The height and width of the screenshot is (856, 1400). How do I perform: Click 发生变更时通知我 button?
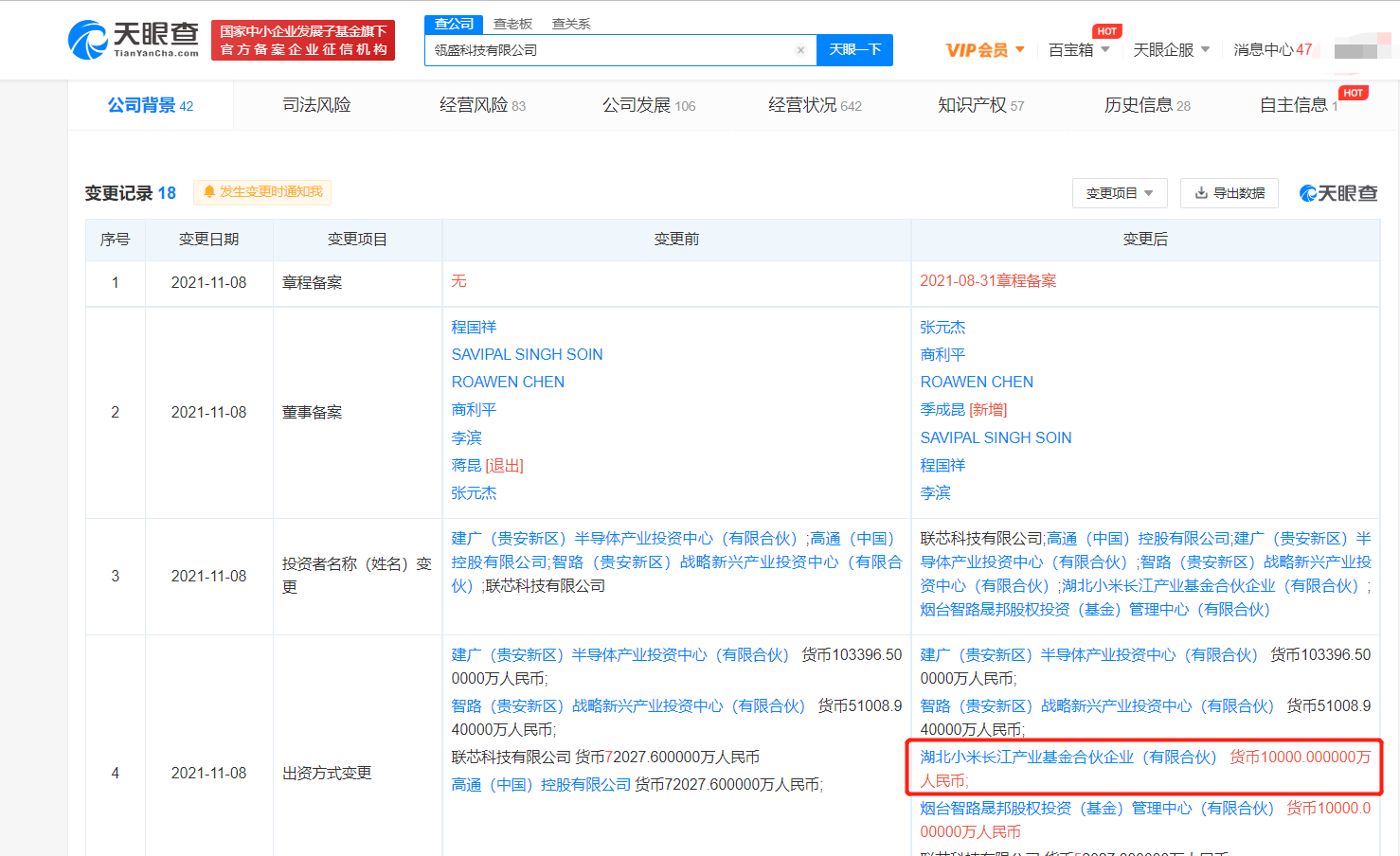click(262, 192)
